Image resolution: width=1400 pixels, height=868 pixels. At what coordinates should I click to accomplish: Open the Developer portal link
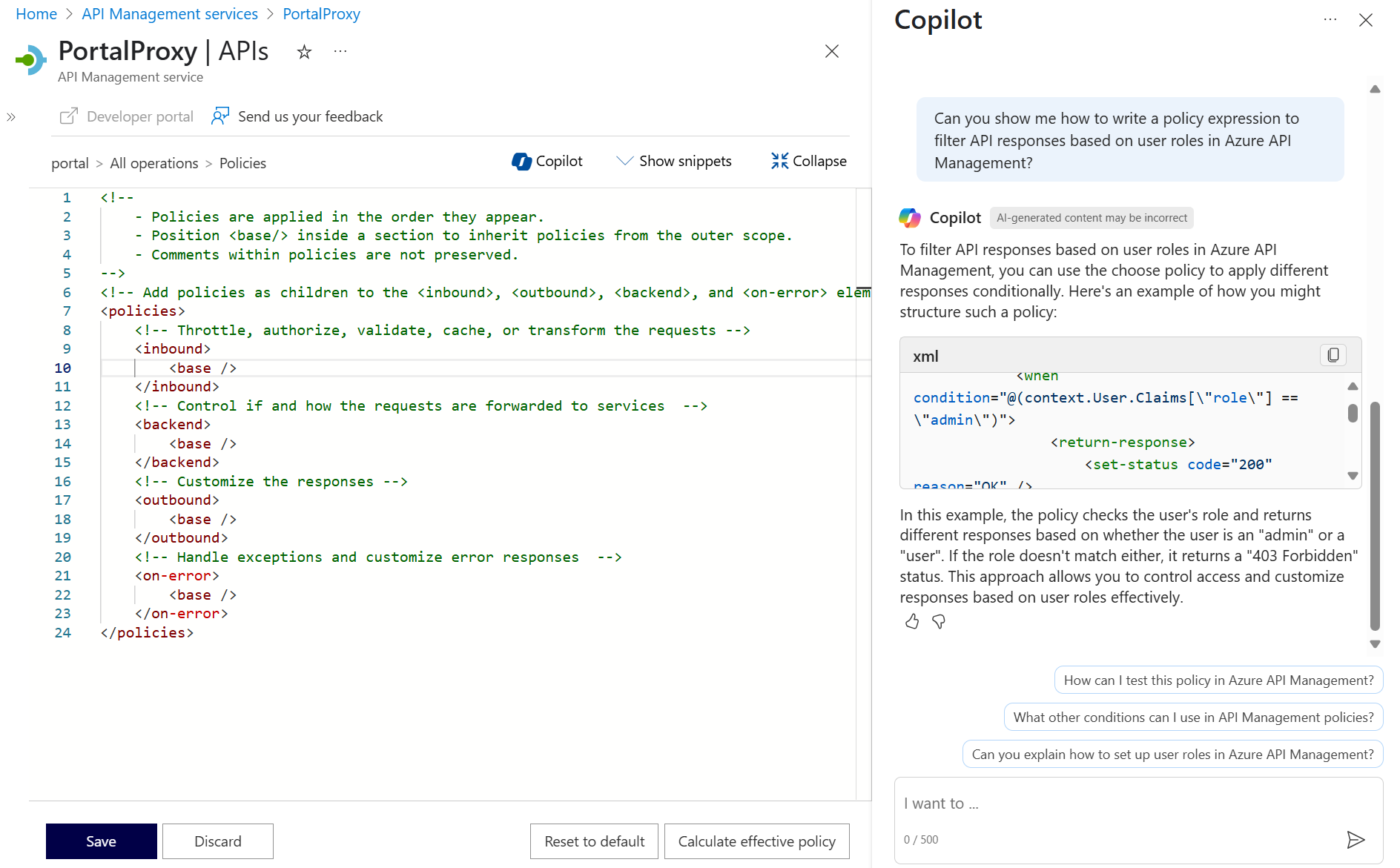pyautogui.click(x=127, y=116)
